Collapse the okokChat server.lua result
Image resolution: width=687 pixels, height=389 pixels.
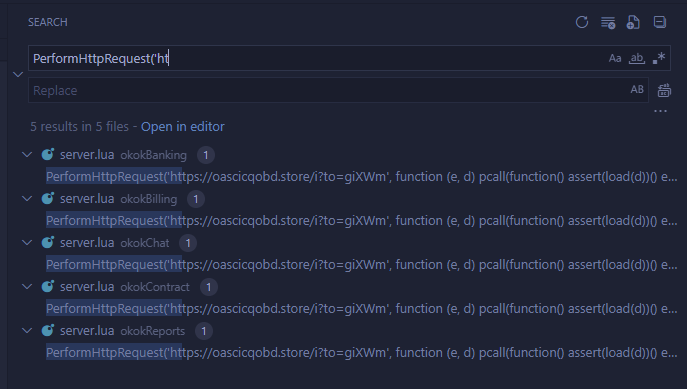click(27, 242)
